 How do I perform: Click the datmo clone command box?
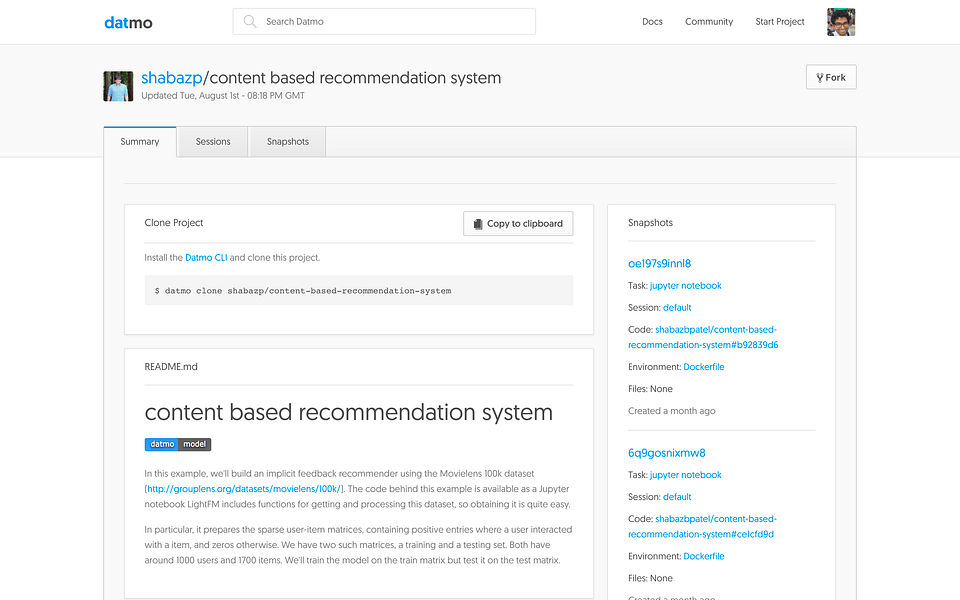coord(359,291)
